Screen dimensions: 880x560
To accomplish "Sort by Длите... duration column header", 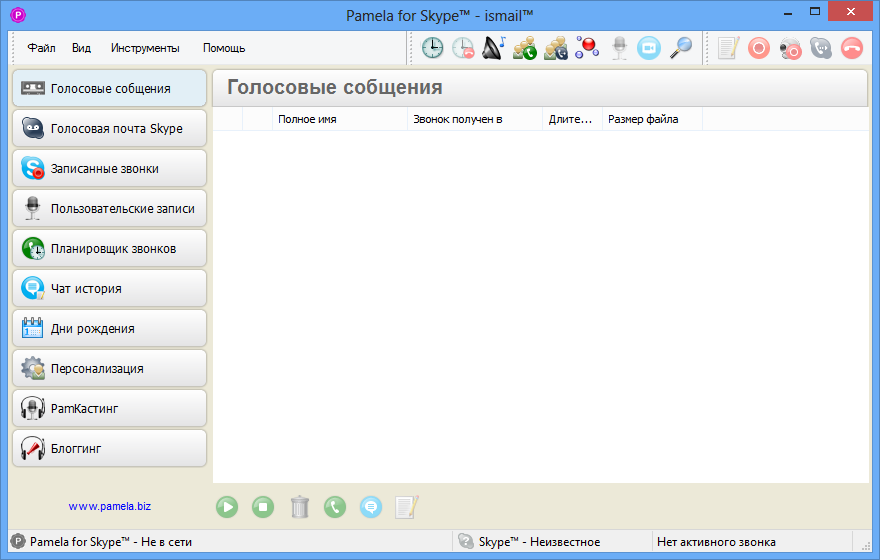I will pos(572,119).
